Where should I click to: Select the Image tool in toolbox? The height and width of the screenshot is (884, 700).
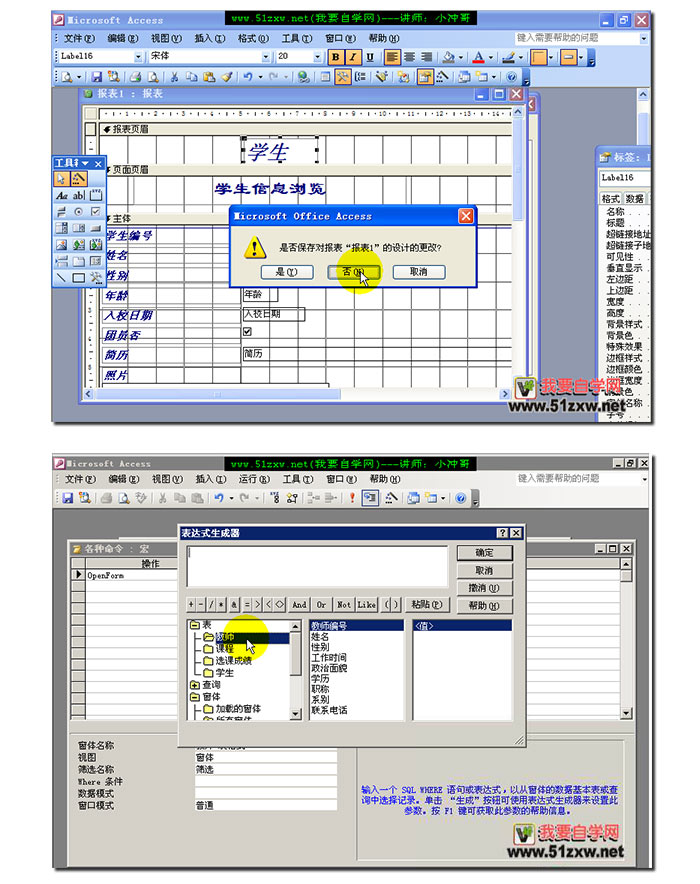coord(61,245)
